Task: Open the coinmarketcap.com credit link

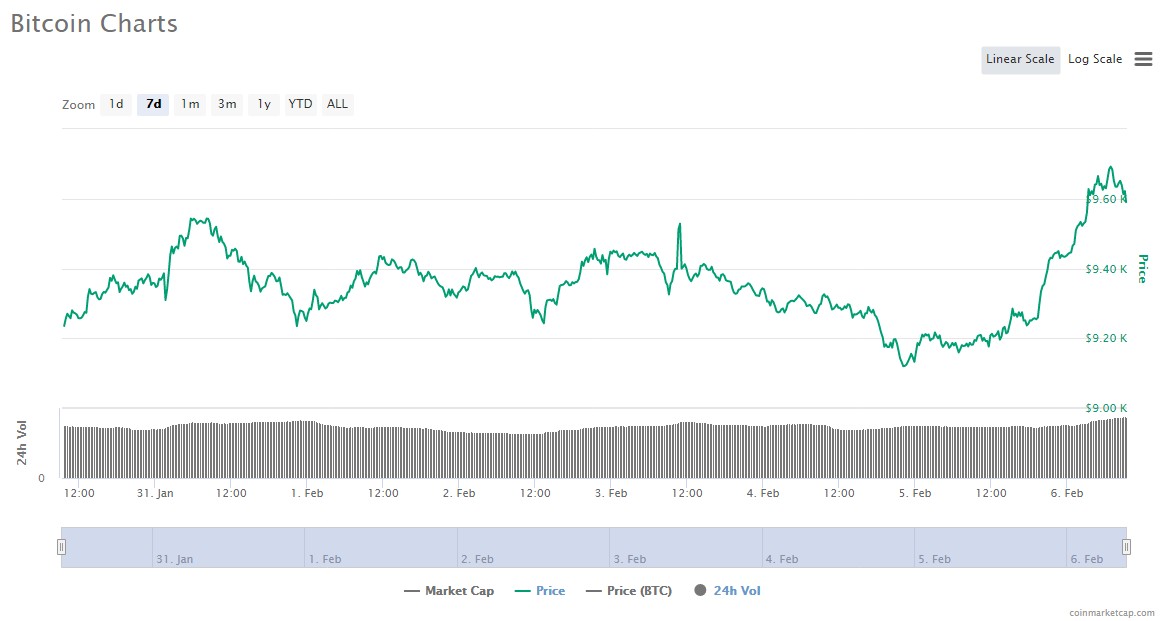Action: [x=1112, y=613]
